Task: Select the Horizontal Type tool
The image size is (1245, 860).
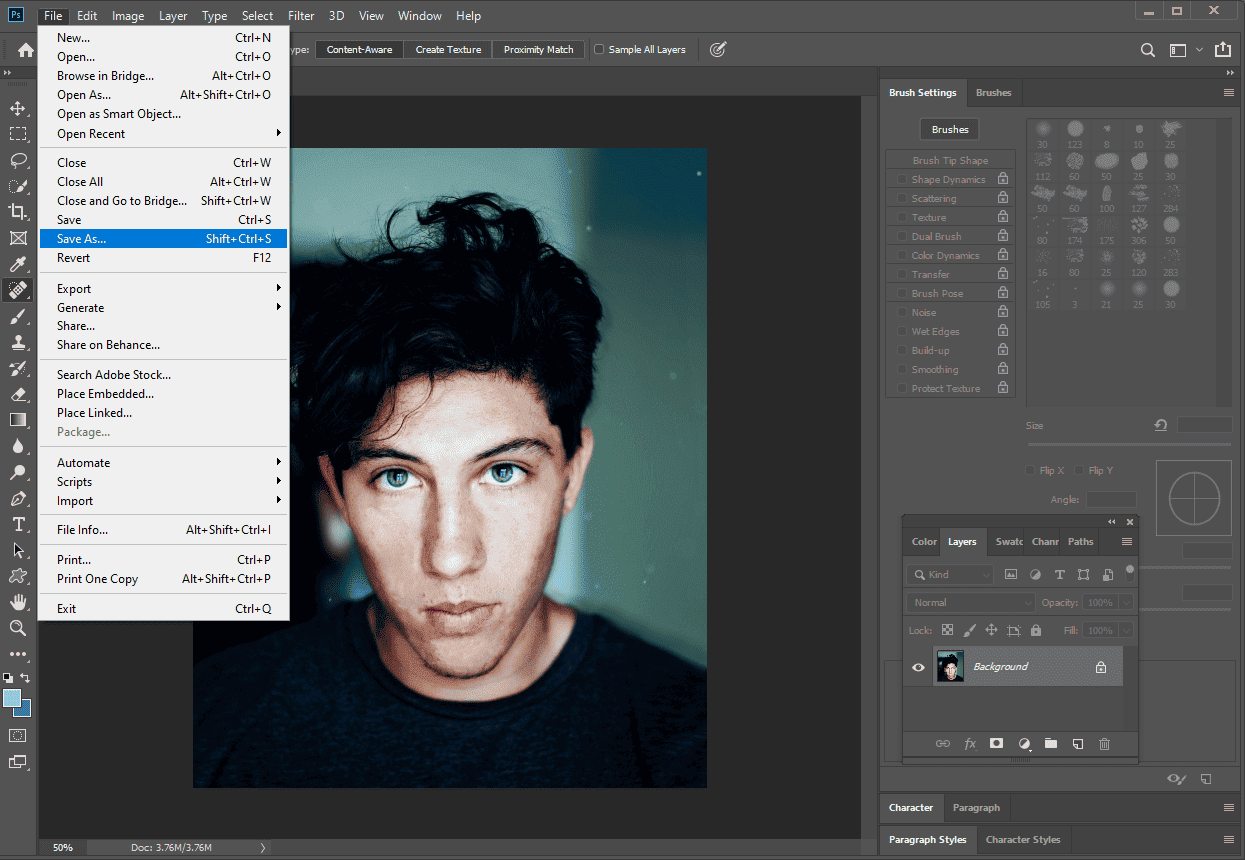Action: tap(18, 524)
